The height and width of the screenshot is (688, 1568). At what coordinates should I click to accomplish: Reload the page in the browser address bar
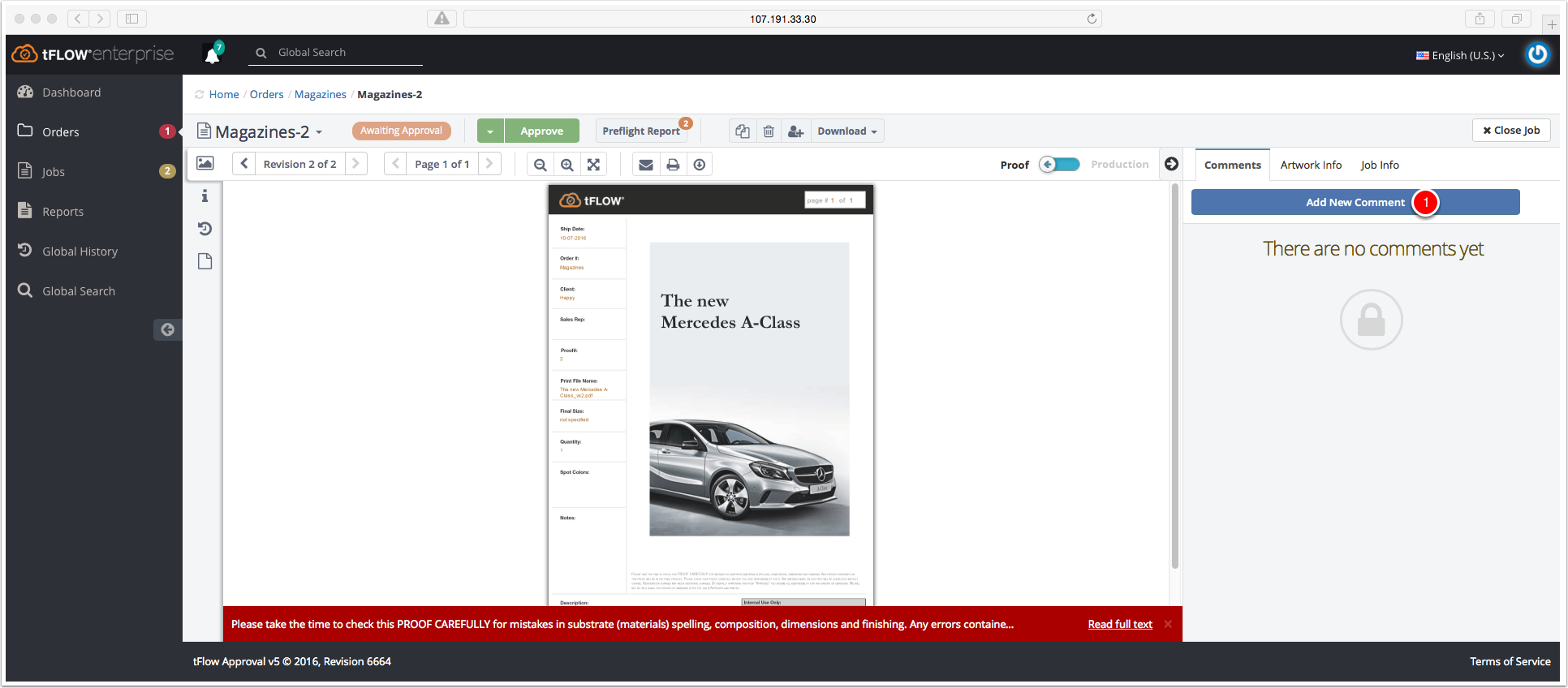click(x=1092, y=19)
